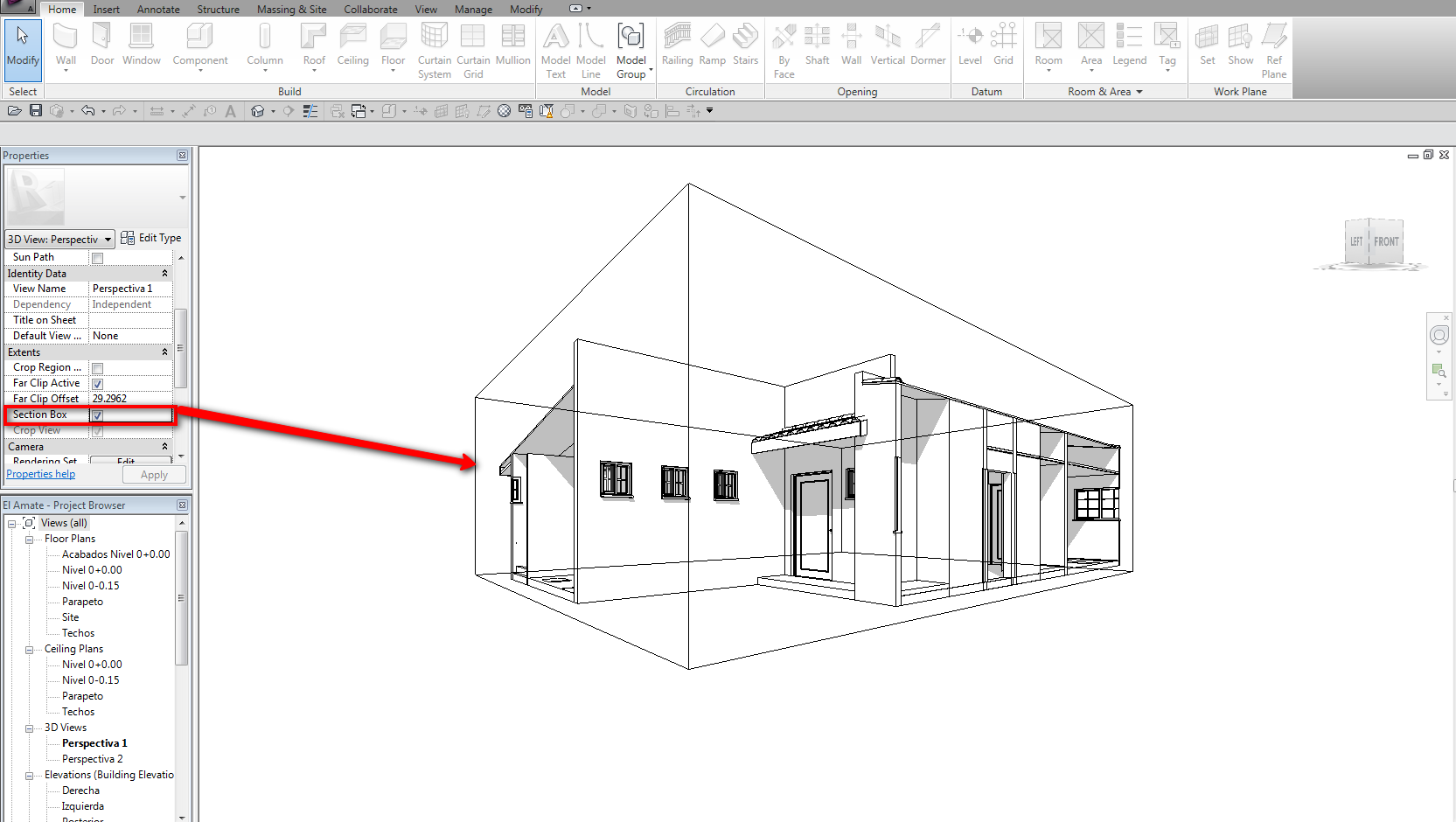Toggle the Sun Path checkbox
The height and width of the screenshot is (822, 1456).
pyautogui.click(x=98, y=258)
